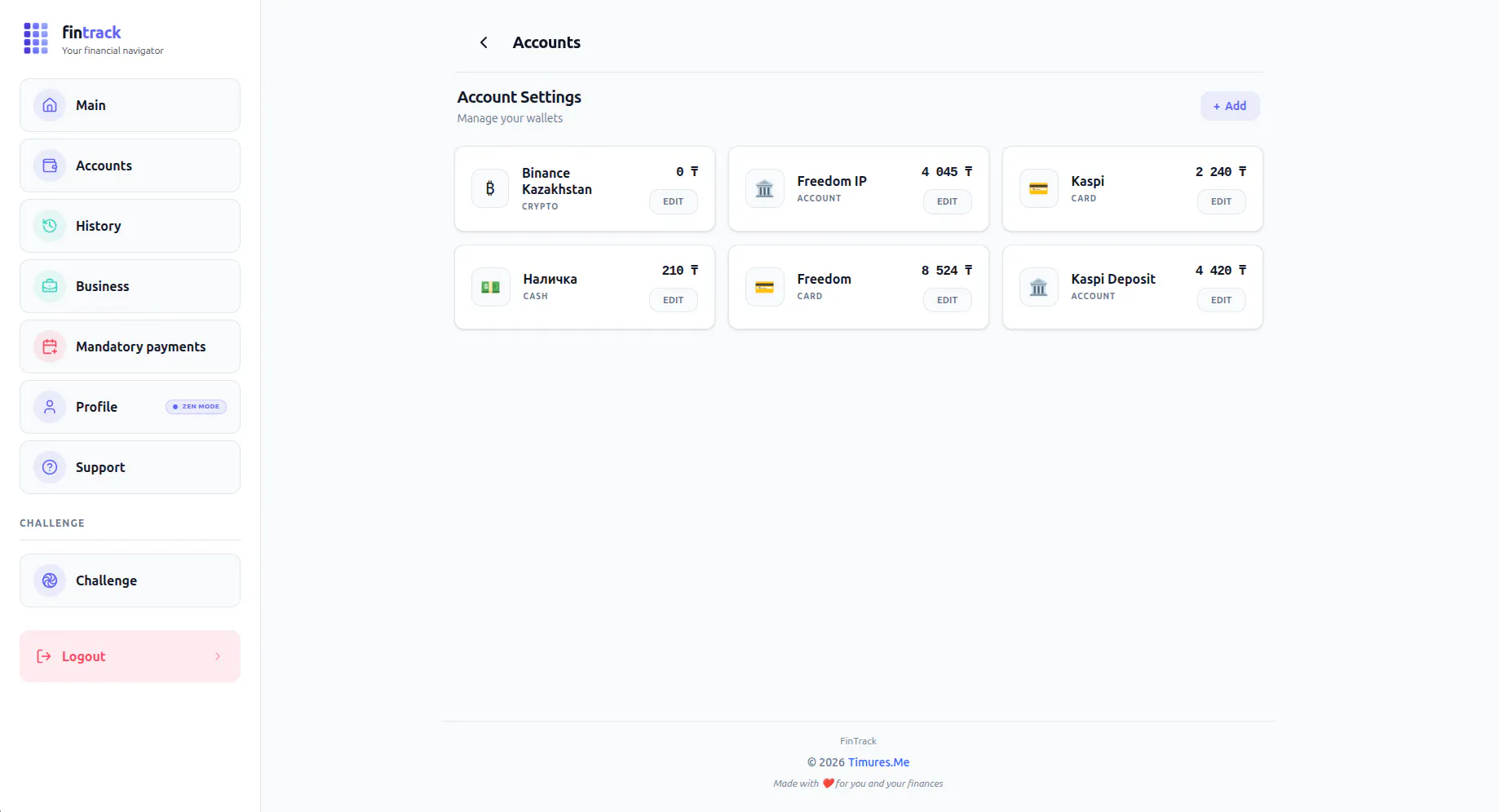The height and width of the screenshot is (812, 1499).
Task: Click the Business briefcase icon
Action: point(50,286)
